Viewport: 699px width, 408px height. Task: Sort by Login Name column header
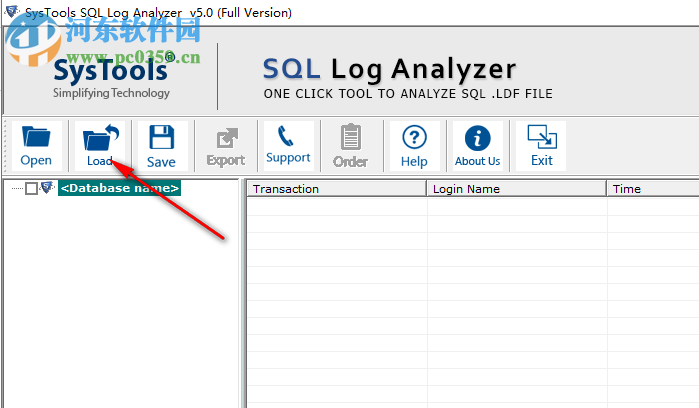click(517, 189)
